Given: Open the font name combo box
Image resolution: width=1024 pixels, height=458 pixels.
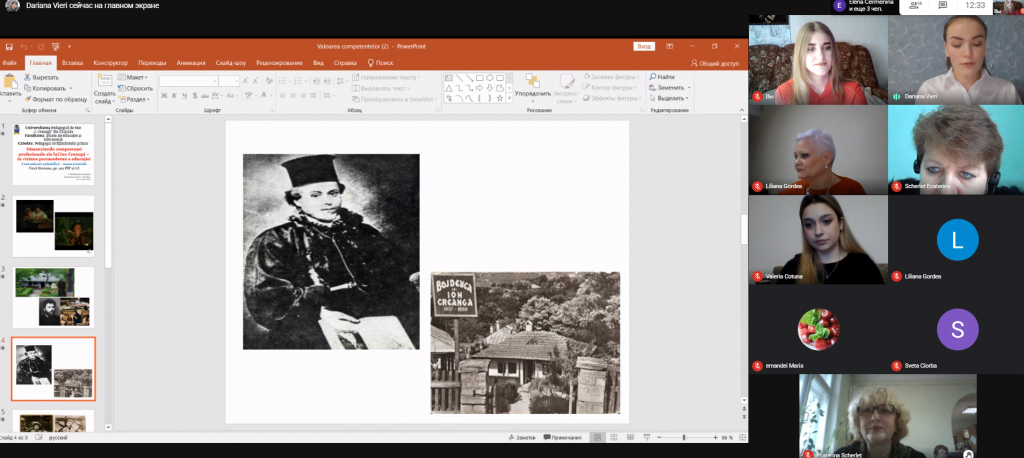Looking at the screenshot, I should click(x=188, y=81).
